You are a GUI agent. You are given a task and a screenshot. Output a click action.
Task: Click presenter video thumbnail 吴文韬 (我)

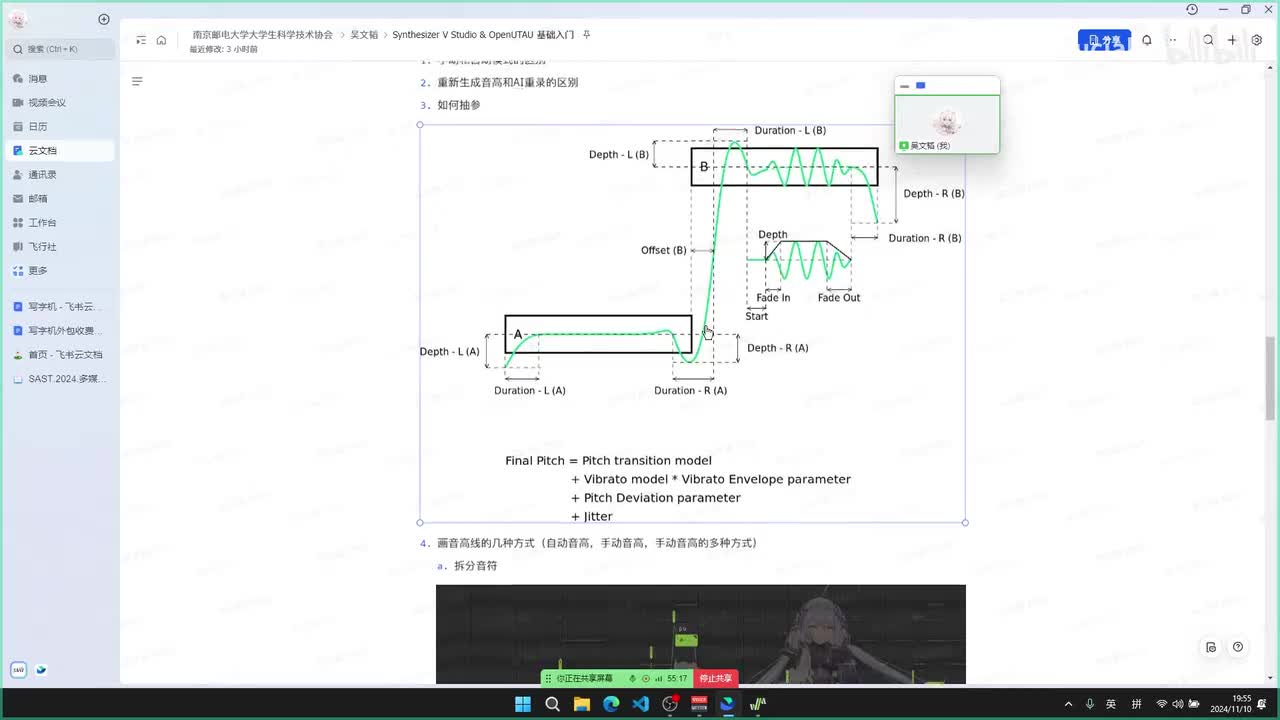(947, 124)
